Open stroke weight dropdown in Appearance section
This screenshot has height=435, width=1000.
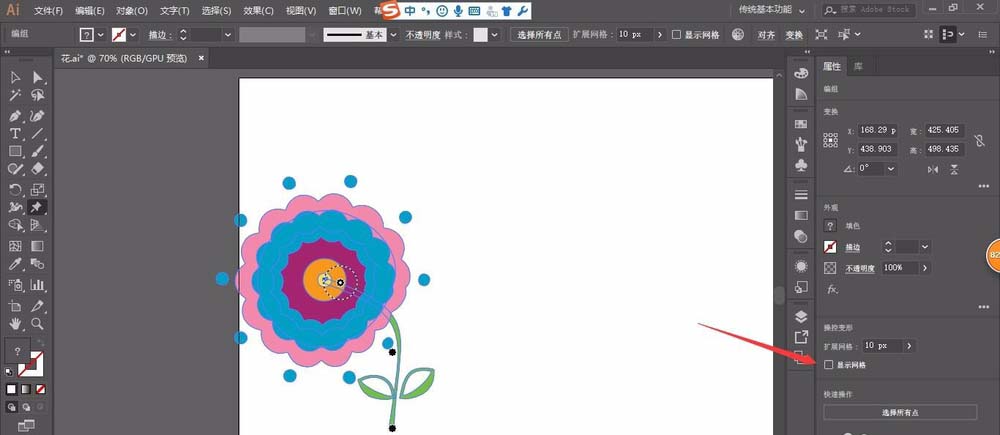tap(925, 247)
